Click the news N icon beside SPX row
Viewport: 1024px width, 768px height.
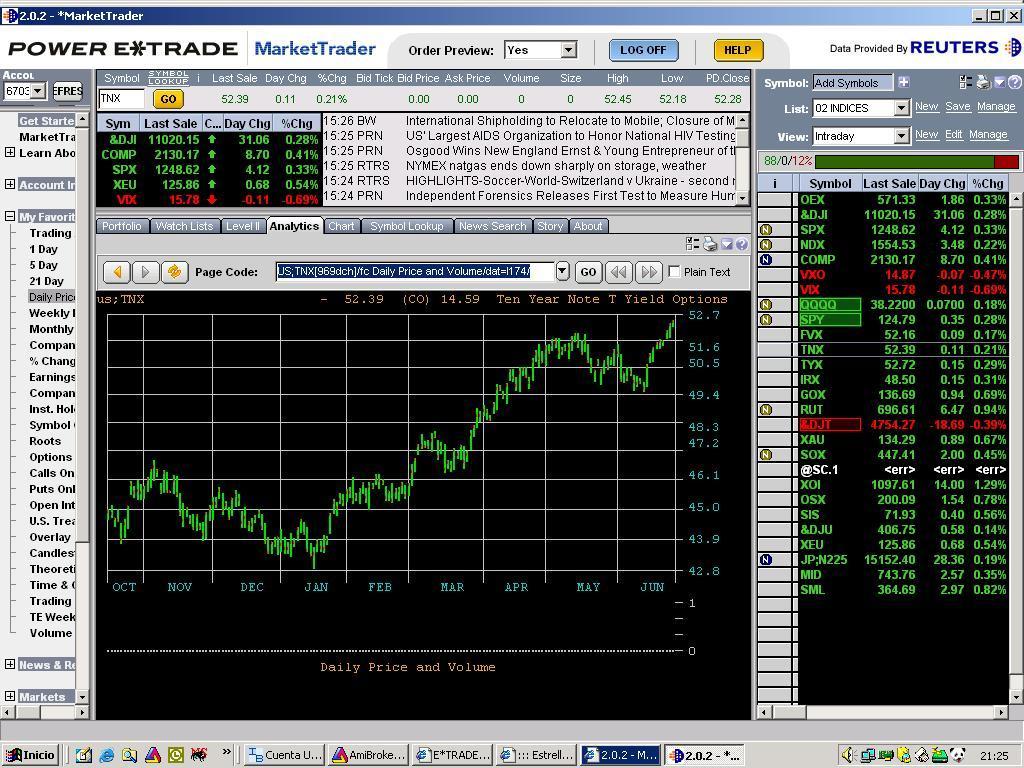(x=766, y=230)
